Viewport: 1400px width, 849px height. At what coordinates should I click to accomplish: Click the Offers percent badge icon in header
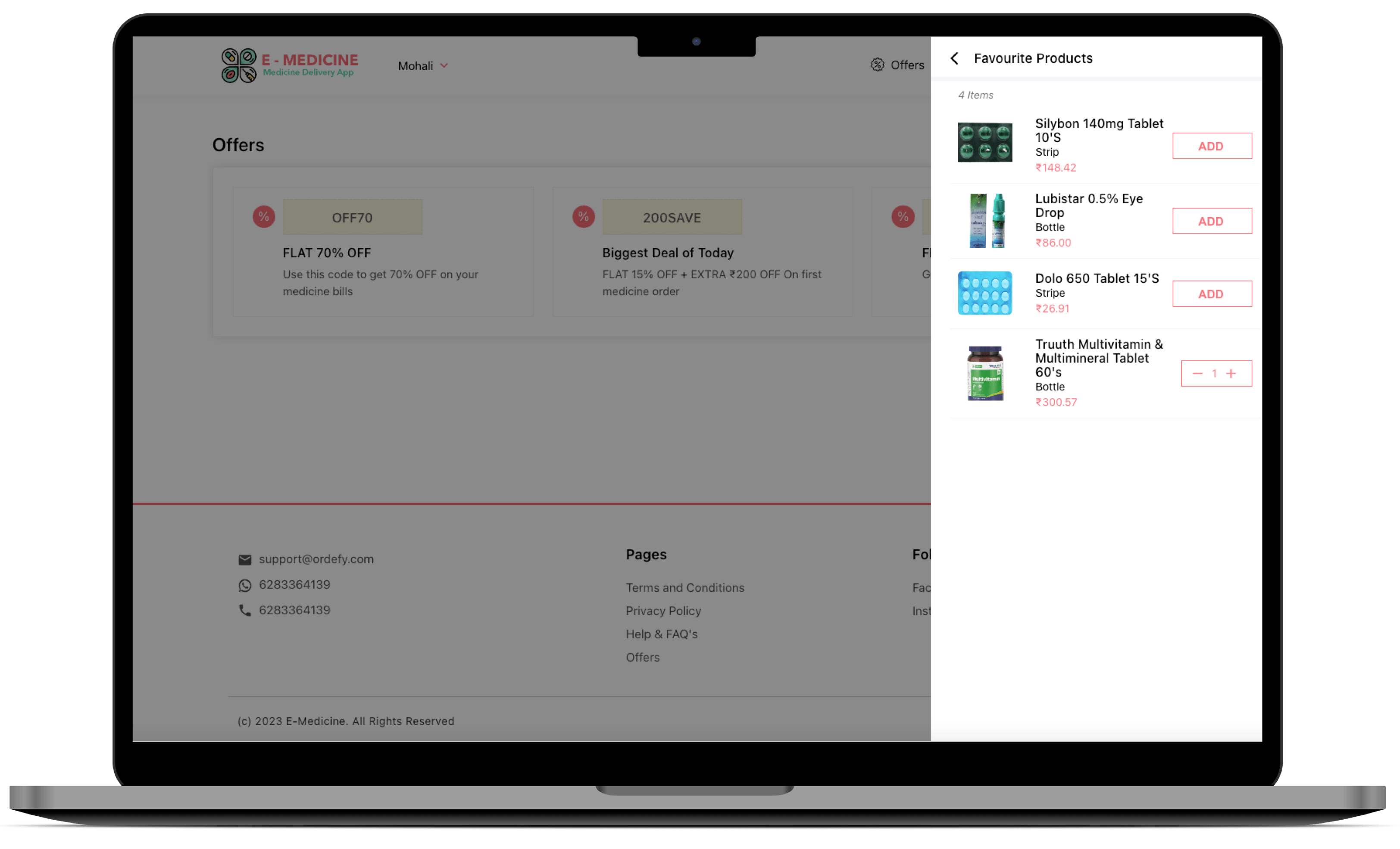pos(877,65)
